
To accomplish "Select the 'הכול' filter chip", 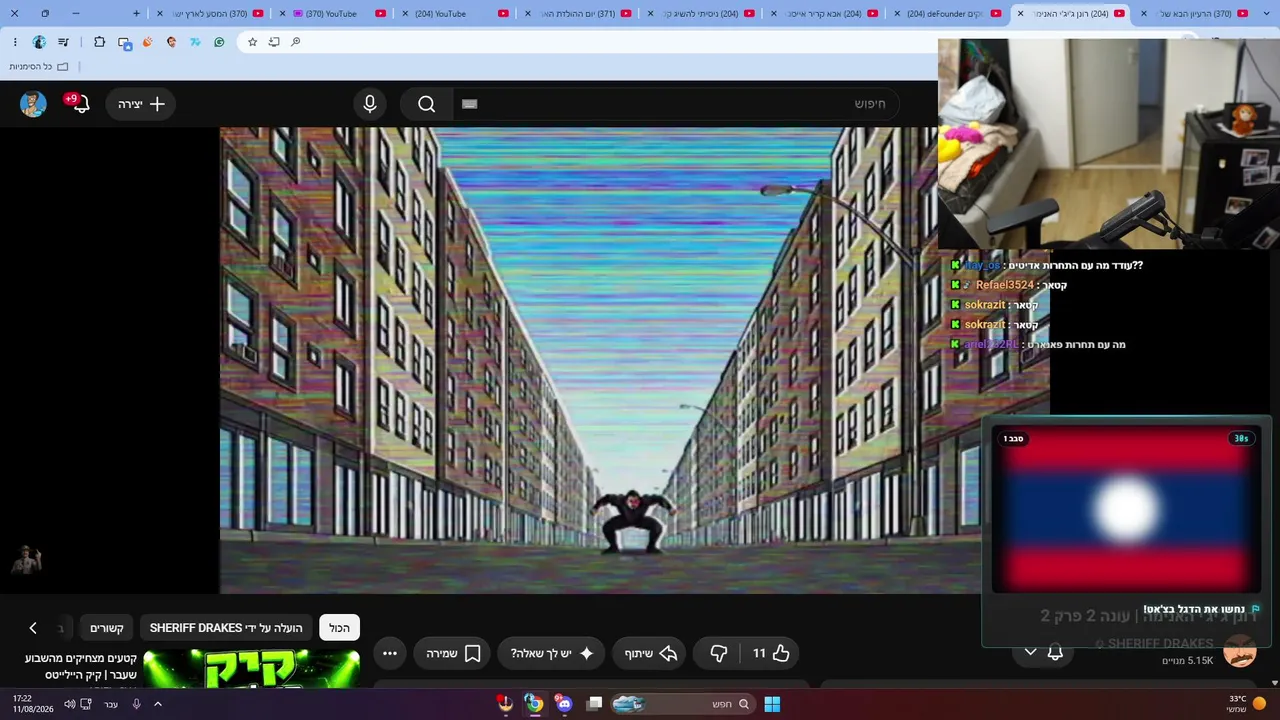I will click(340, 628).
